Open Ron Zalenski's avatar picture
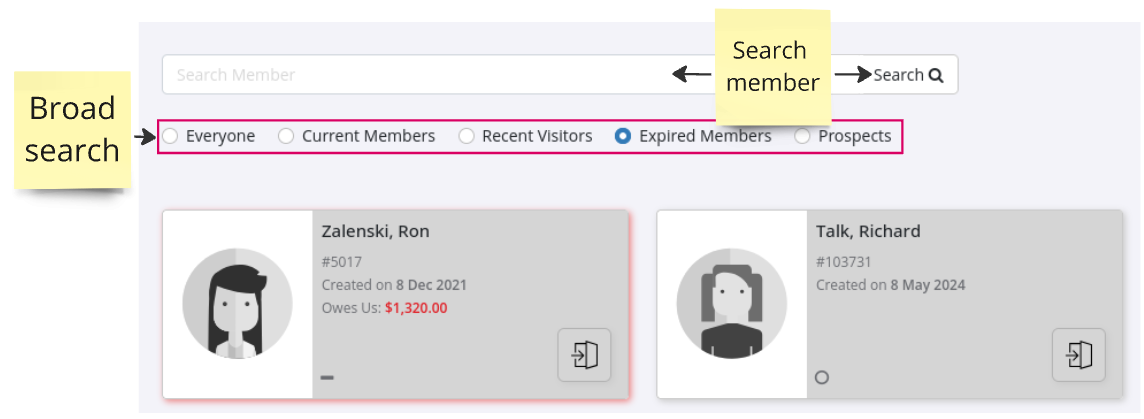 237,304
